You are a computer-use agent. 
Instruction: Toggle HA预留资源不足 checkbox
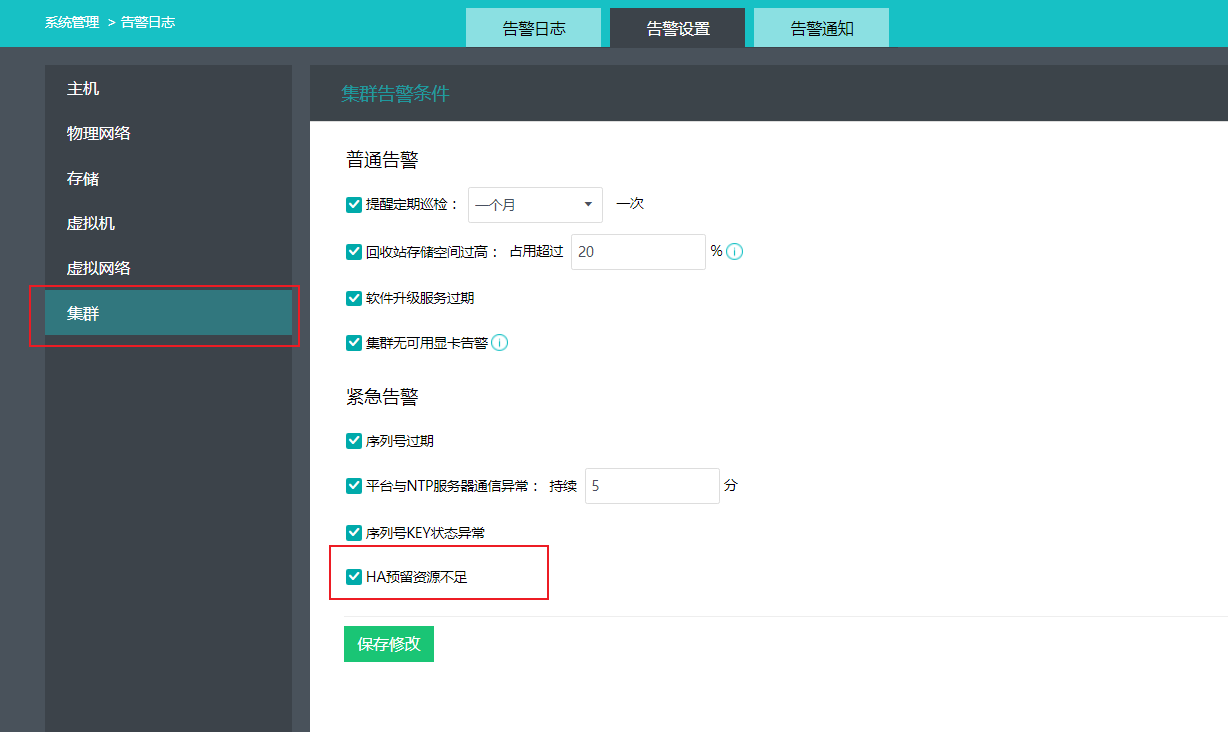354,577
